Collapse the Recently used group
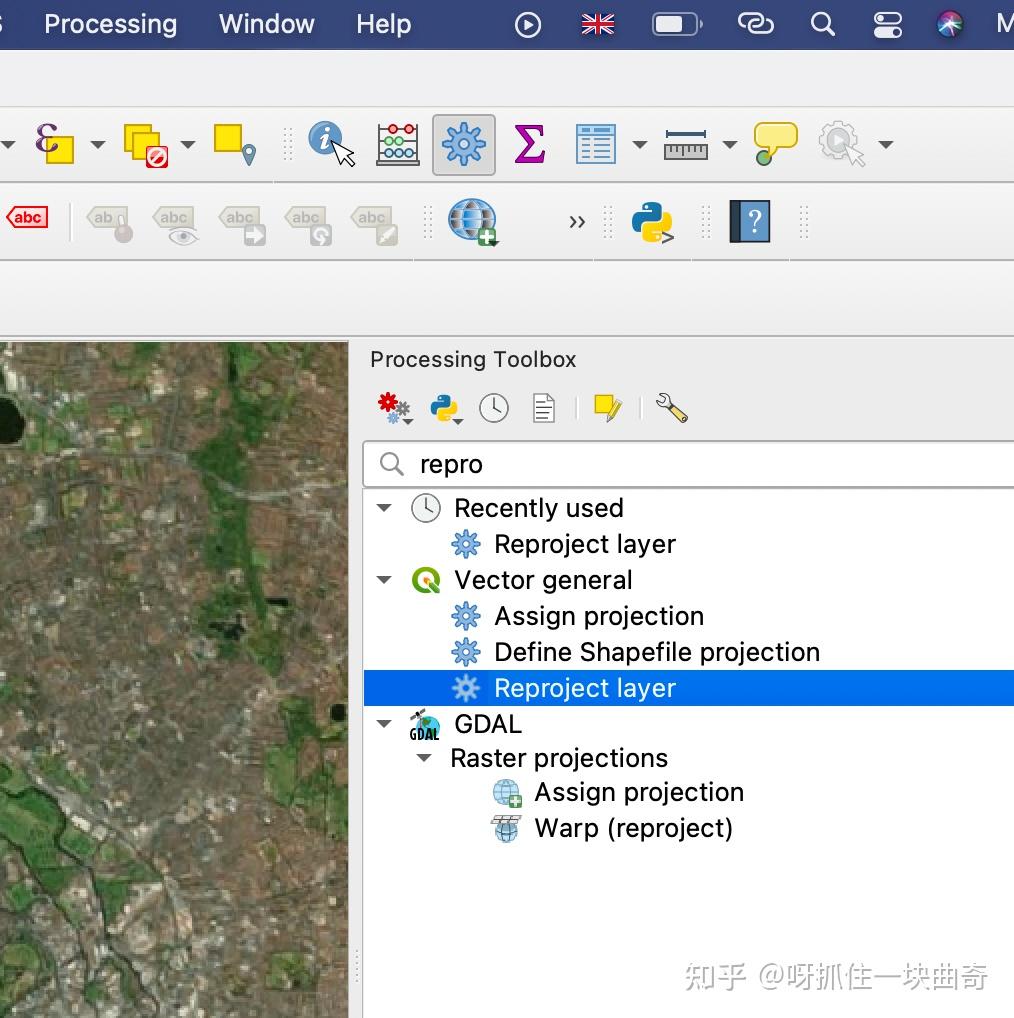The height and width of the screenshot is (1018, 1014). pos(384,508)
